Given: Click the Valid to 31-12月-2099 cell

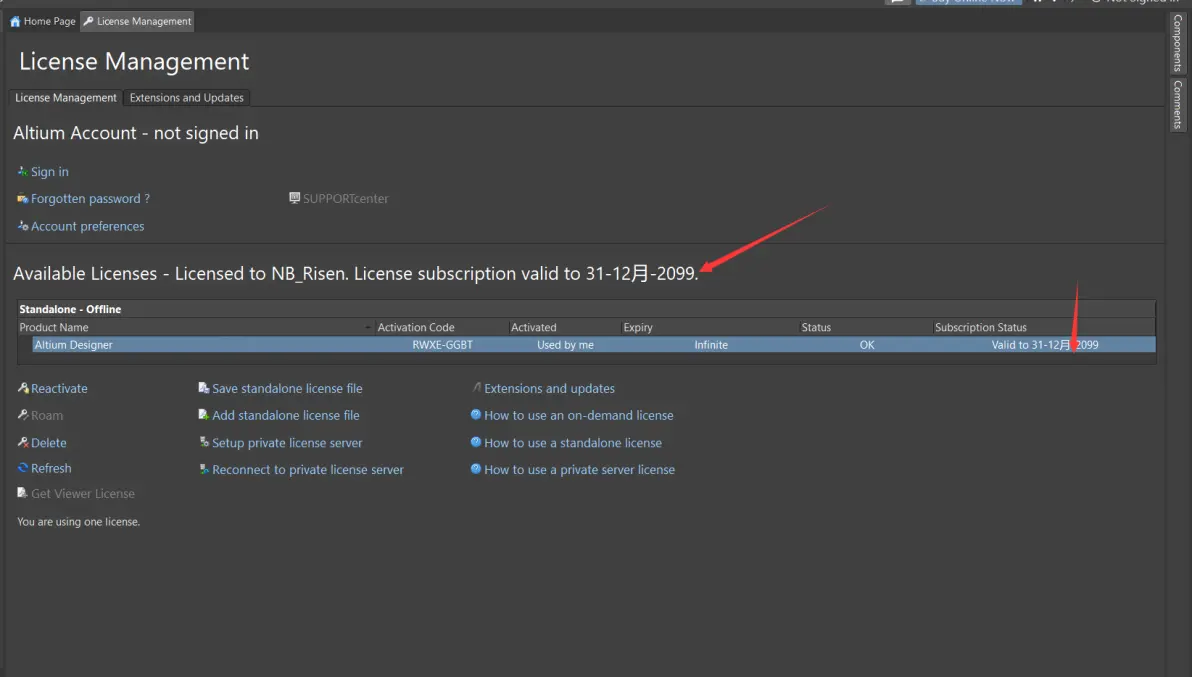Looking at the screenshot, I should 1045,345.
